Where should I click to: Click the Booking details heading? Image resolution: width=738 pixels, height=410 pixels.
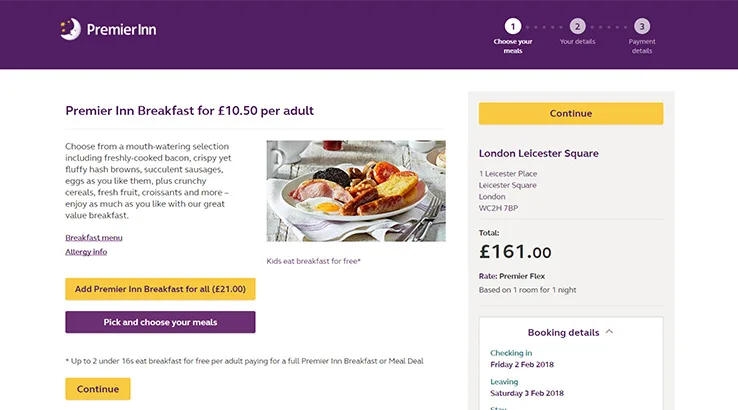tap(563, 332)
